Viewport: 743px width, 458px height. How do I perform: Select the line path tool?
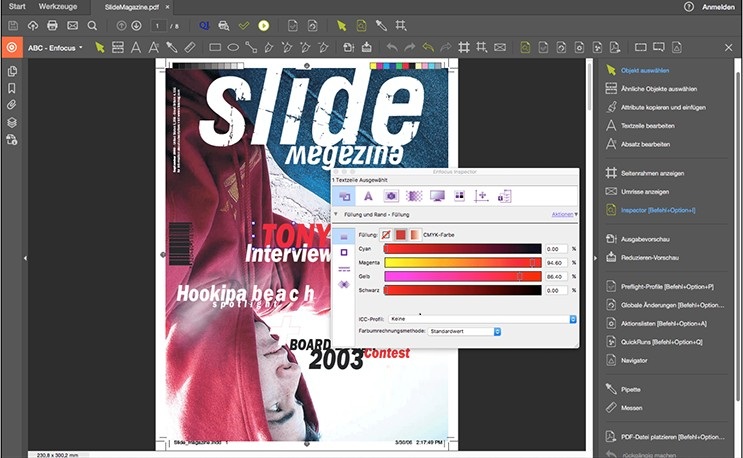pos(251,47)
